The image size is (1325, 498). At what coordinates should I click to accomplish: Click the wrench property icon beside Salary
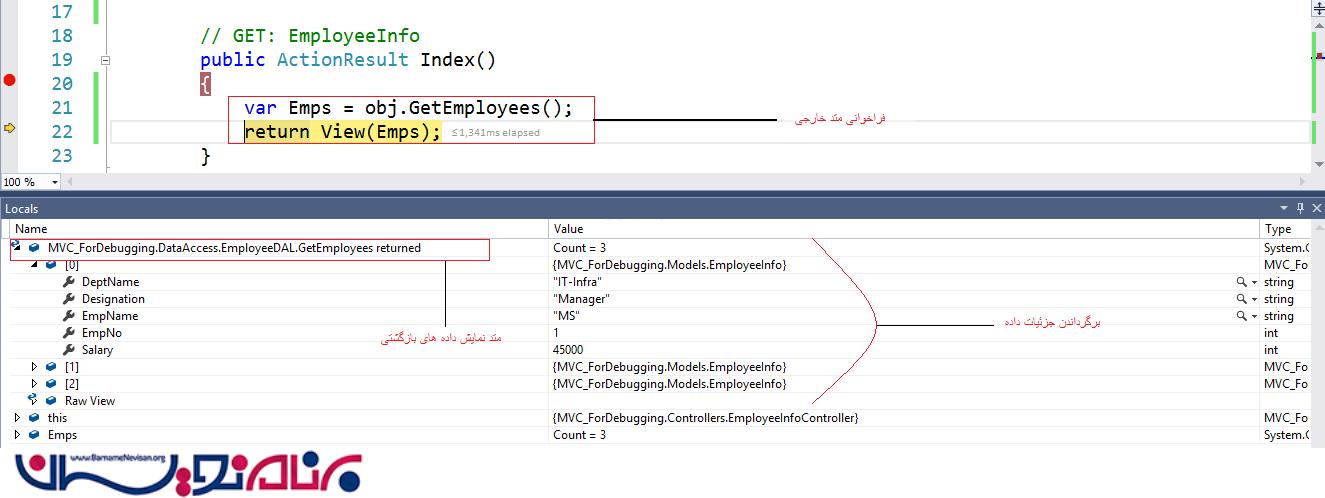(x=69, y=351)
